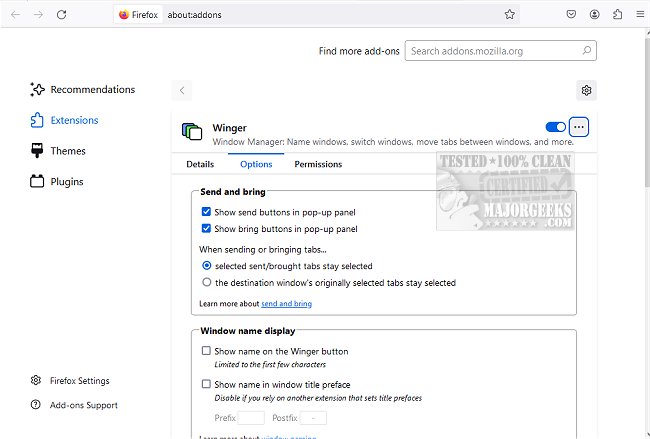Enable Show name on the Winger button
This screenshot has height=439, width=650.
tap(206, 351)
